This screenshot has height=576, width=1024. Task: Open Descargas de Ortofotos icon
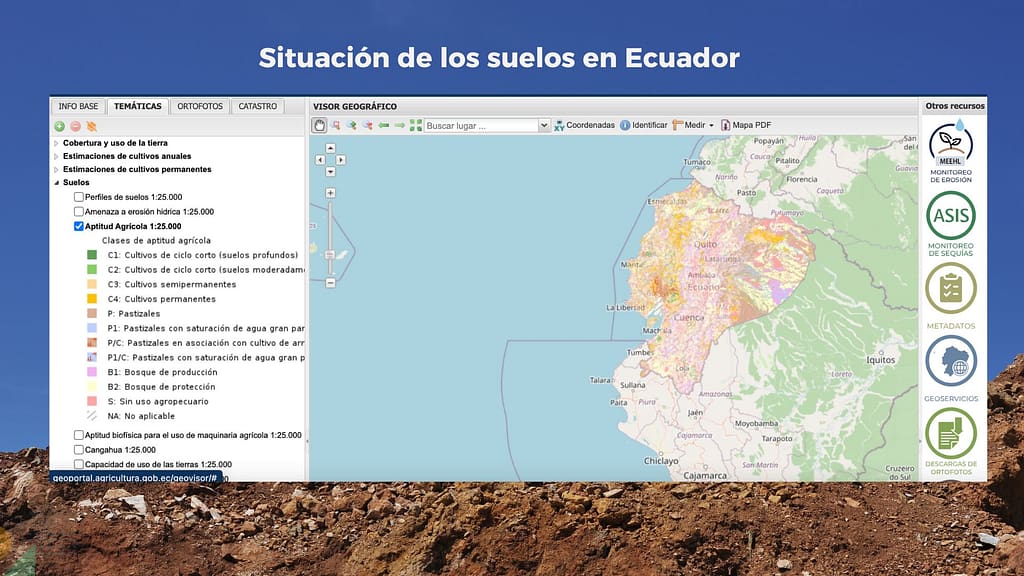point(950,433)
